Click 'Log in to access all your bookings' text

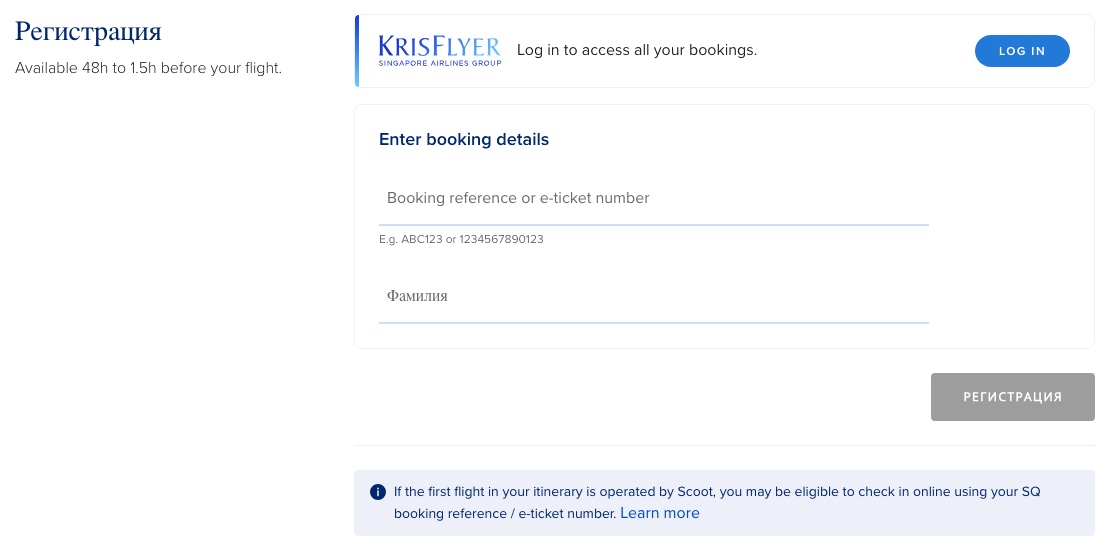pyautogui.click(x=636, y=51)
